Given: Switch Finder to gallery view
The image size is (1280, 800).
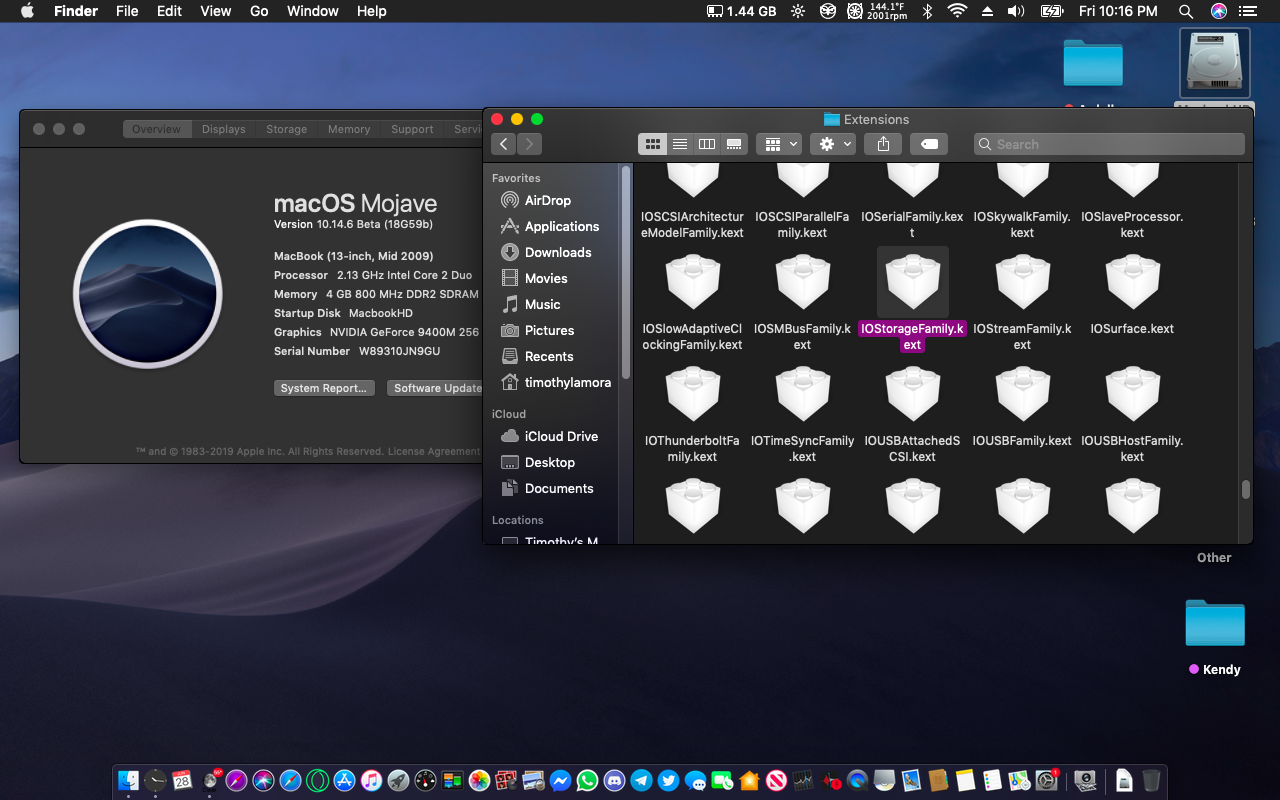Looking at the screenshot, I should [734, 144].
